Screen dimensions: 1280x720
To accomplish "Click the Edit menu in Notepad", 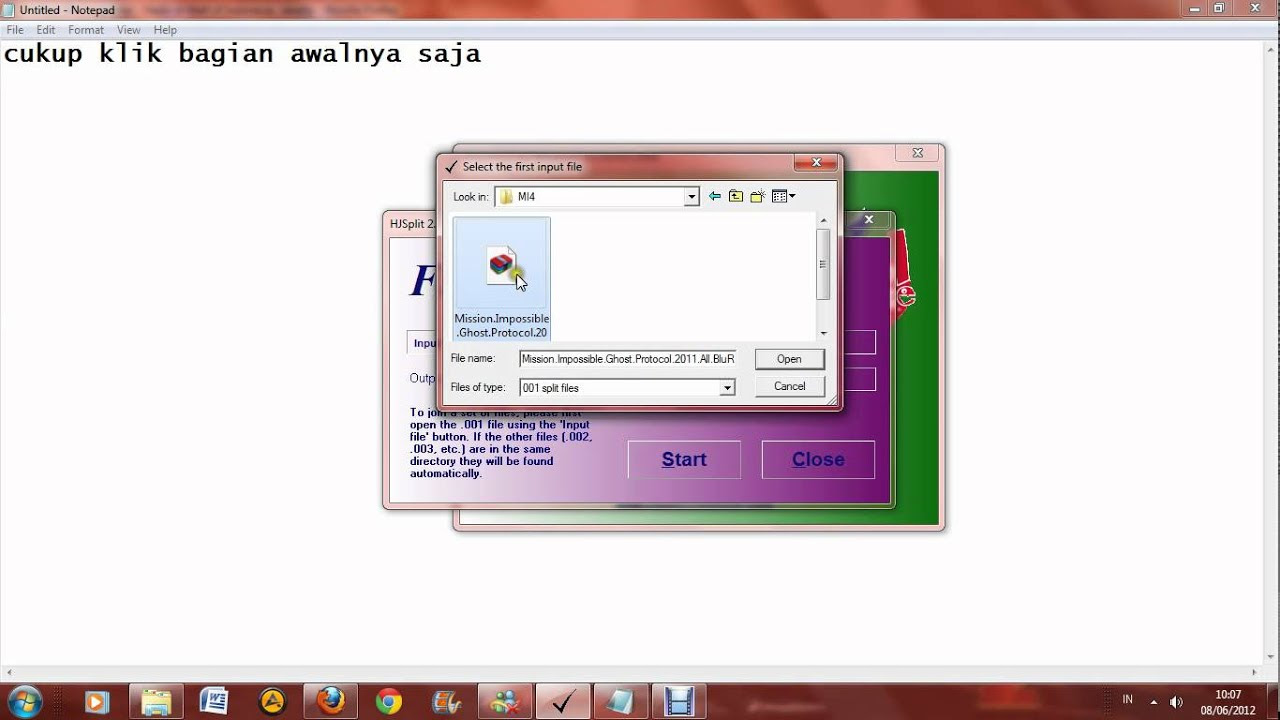I will pyautogui.click(x=45, y=29).
